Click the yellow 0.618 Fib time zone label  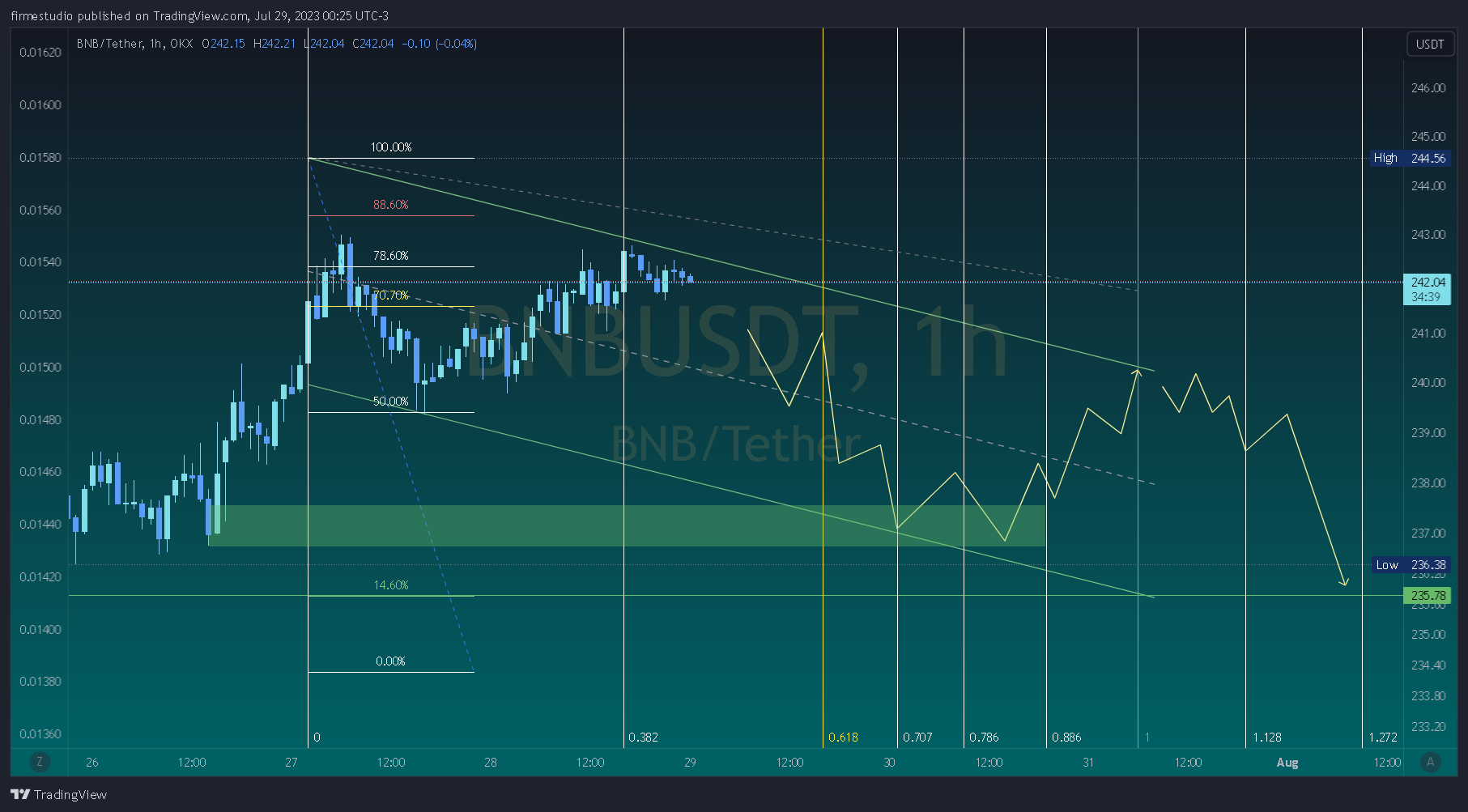[843, 738]
